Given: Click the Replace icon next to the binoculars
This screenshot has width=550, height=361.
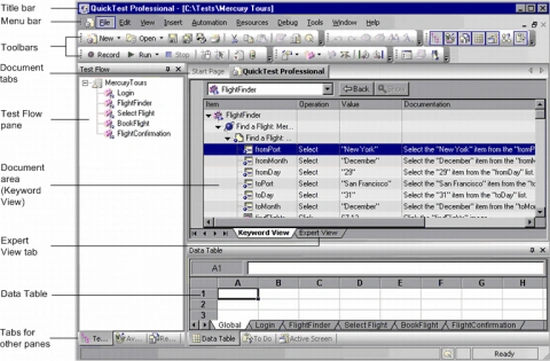Looking at the screenshot, I should [x=407, y=38].
